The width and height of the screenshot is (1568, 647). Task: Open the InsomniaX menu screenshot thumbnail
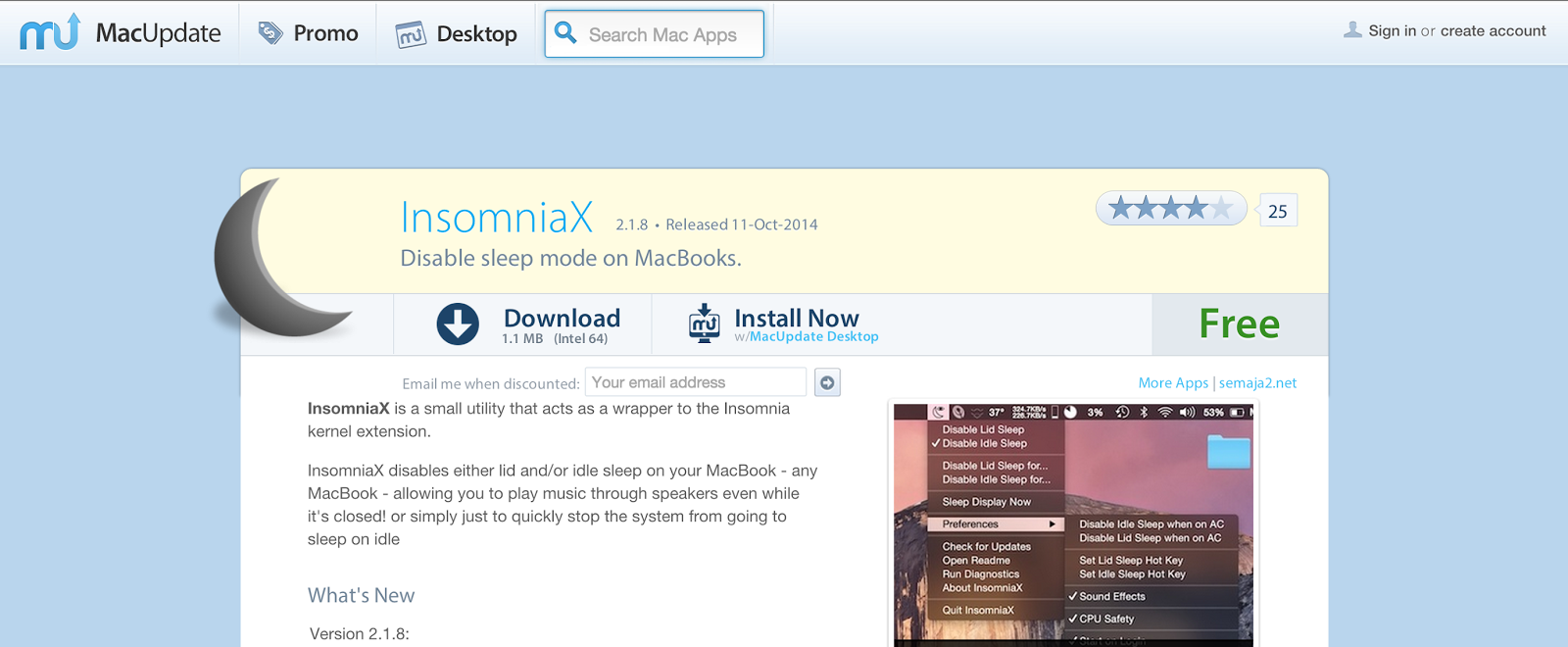click(x=1073, y=524)
